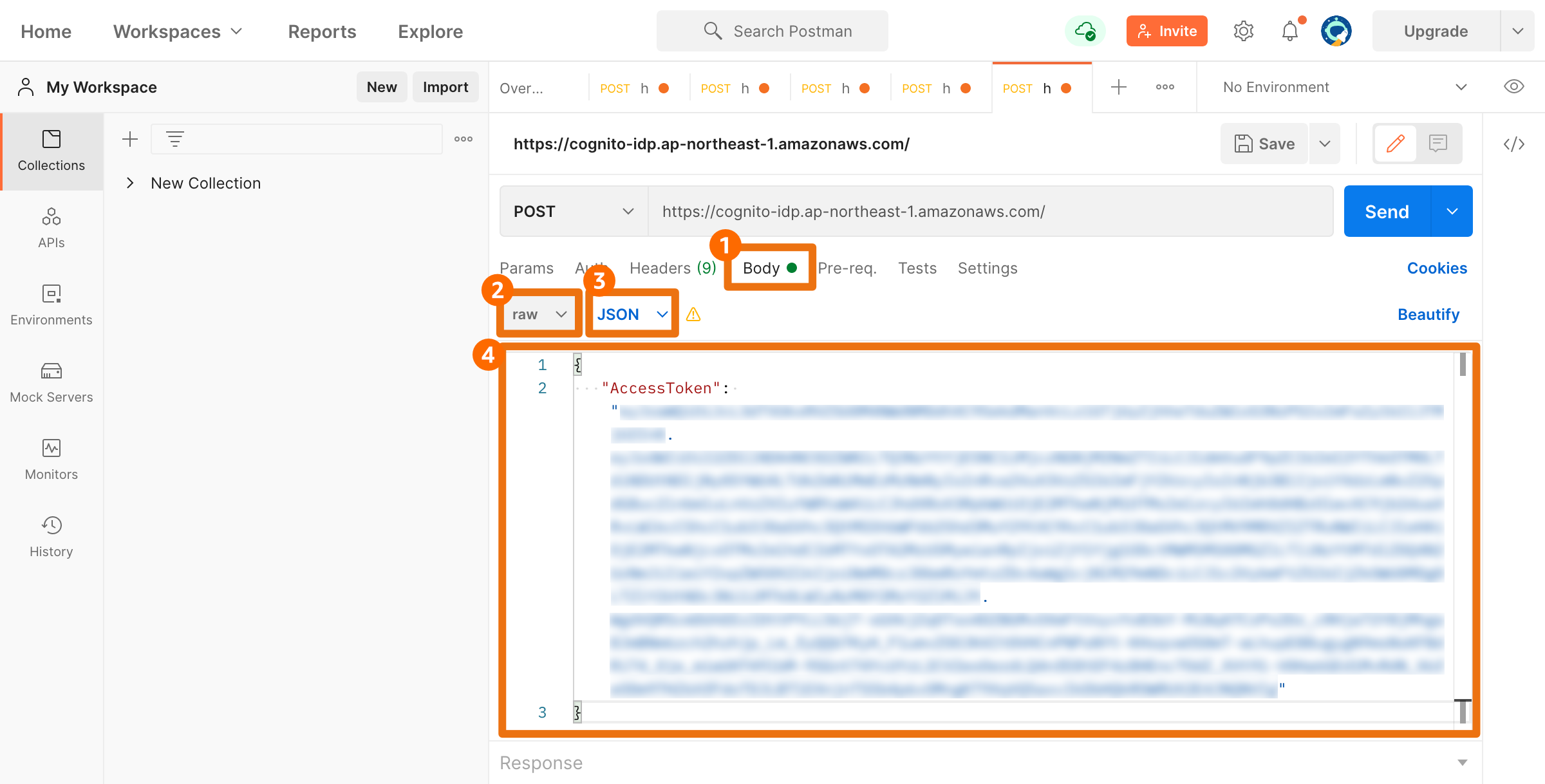
Task: Switch to the Headers (9) tab
Action: click(673, 268)
